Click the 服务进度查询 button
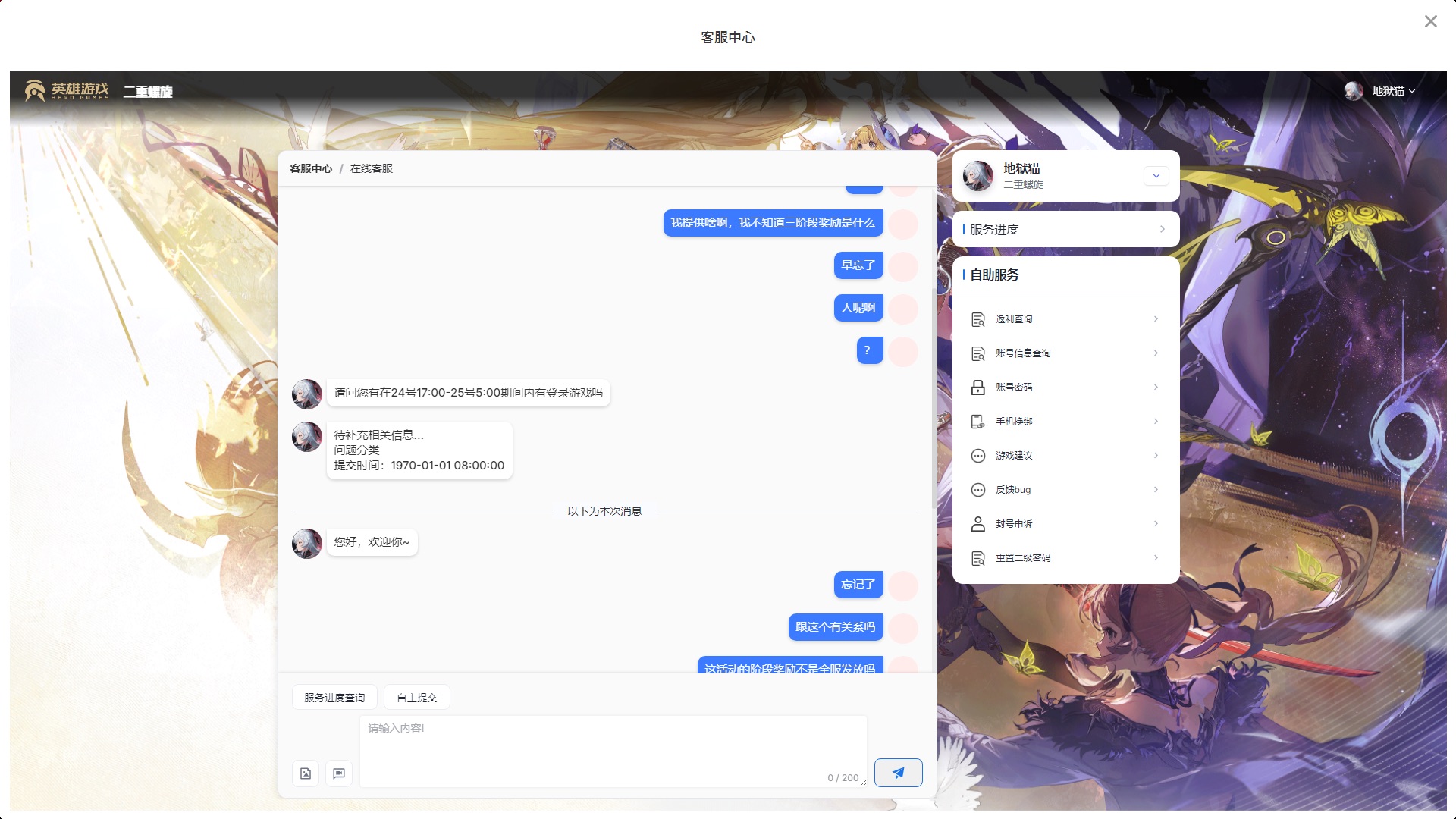The image size is (1456, 819). [334, 698]
